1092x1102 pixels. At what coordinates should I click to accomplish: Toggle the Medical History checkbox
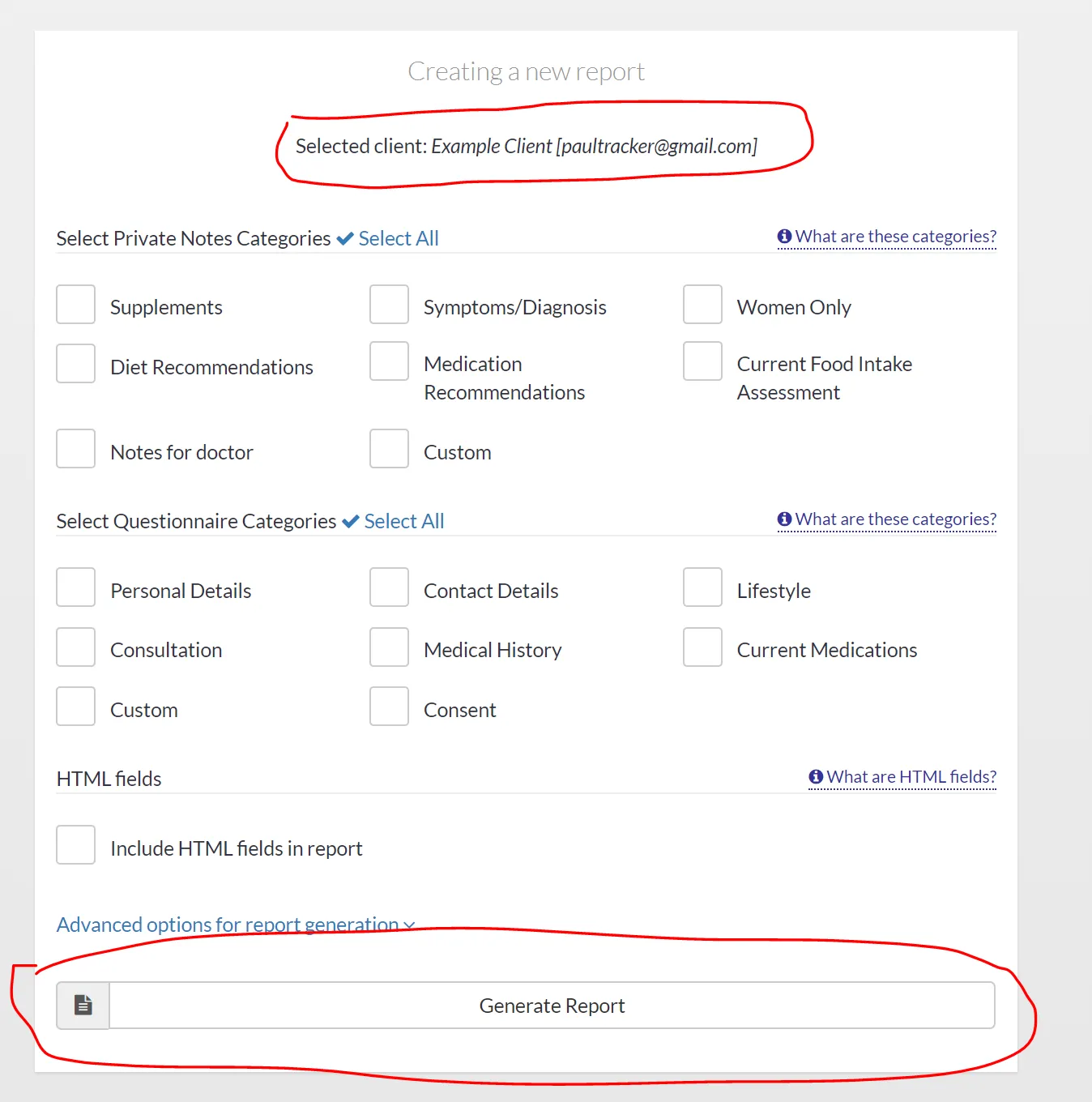pos(390,647)
